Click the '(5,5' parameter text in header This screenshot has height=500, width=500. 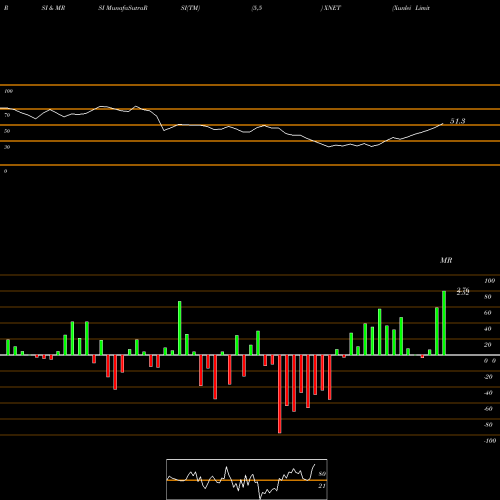[x=257, y=8]
